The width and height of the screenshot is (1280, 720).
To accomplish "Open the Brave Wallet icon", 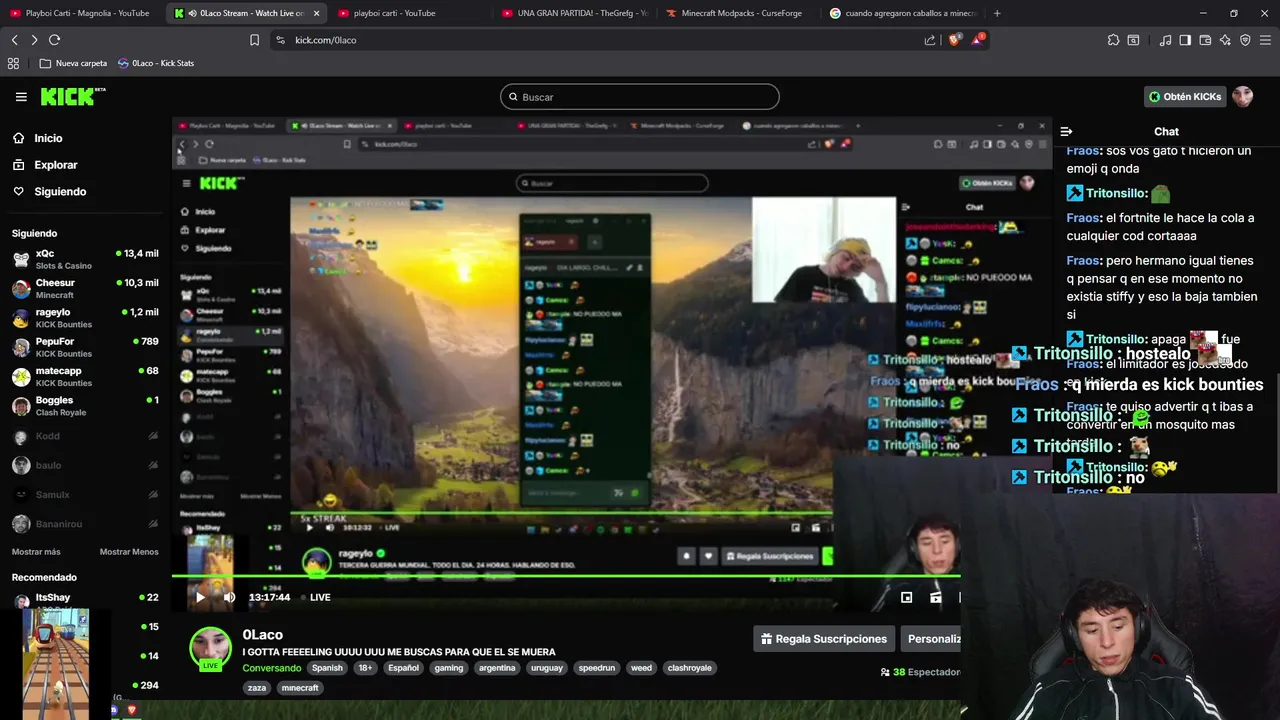I will [x=1205, y=40].
